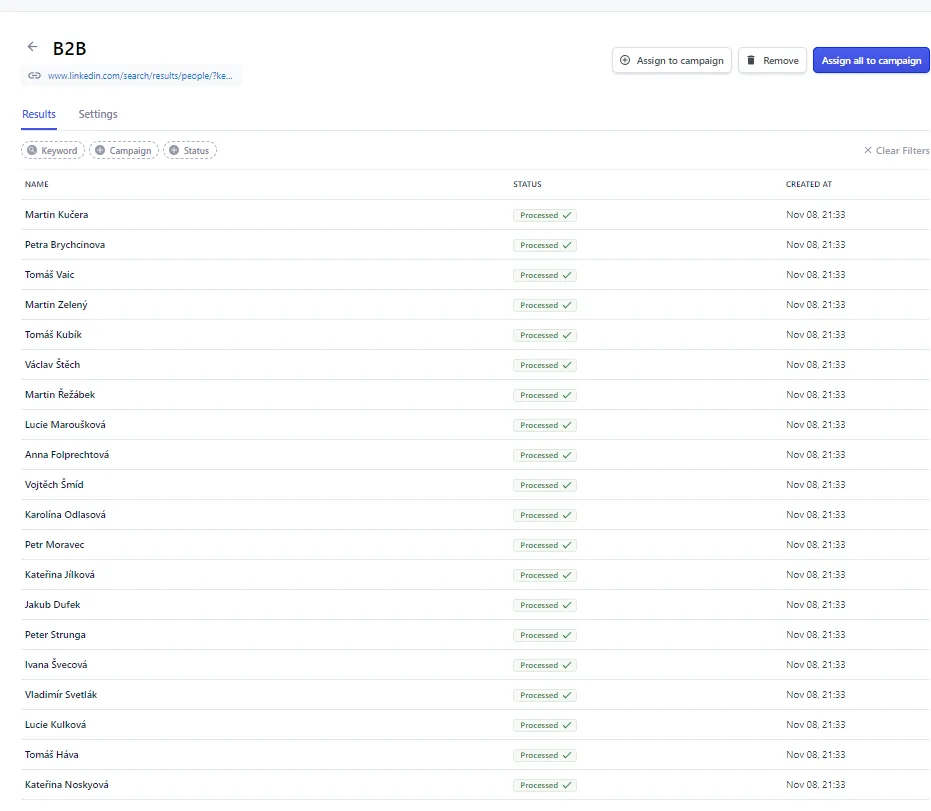Click the checkmark in Vojtěch Šmíd's status
Image resolution: width=931 pixels, height=811 pixels.
[x=567, y=485]
